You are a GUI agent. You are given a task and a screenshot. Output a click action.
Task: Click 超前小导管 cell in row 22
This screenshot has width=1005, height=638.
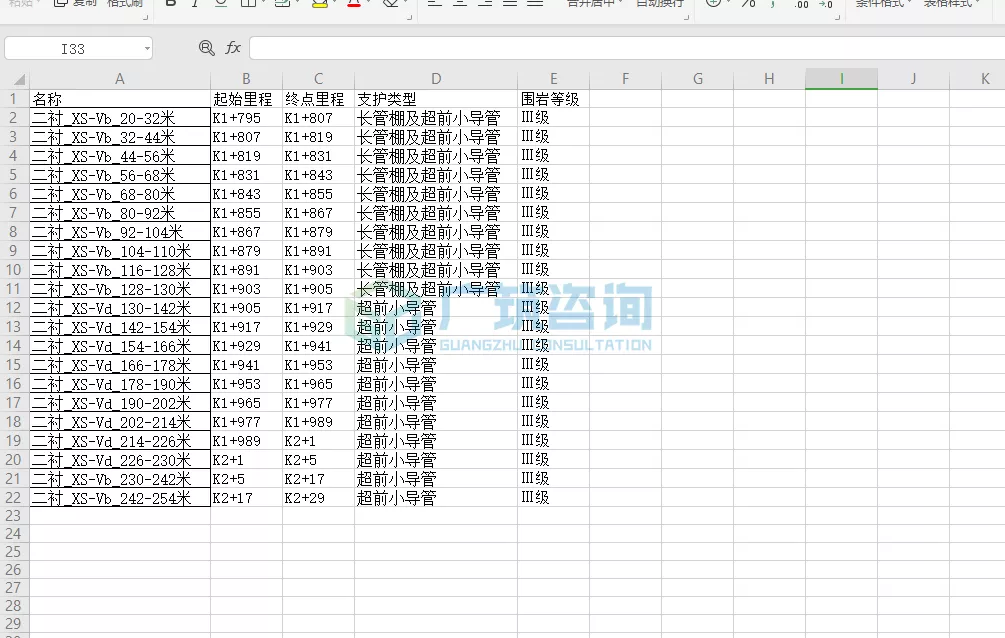[436, 498]
